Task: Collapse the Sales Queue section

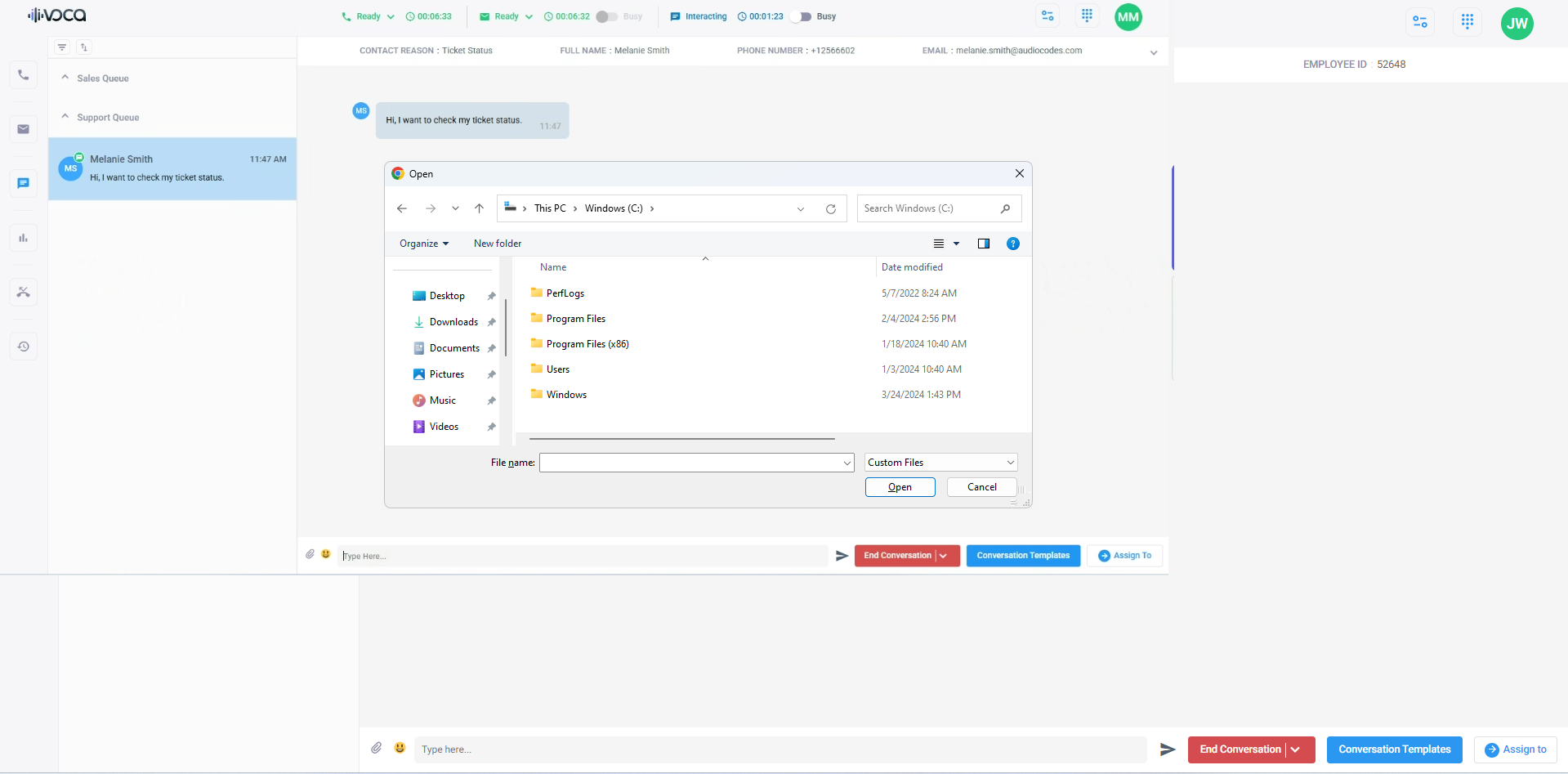Action: 65,78
